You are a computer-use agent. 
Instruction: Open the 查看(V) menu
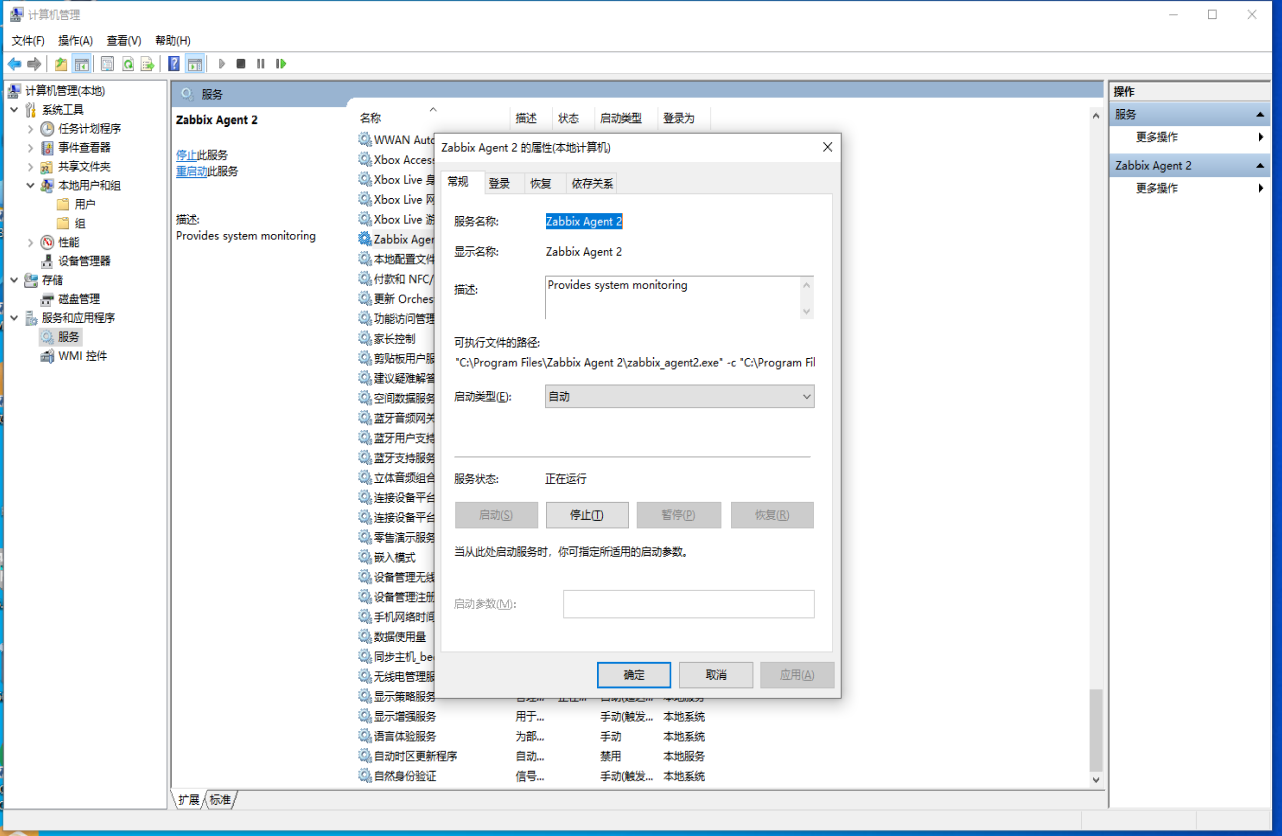click(x=124, y=40)
